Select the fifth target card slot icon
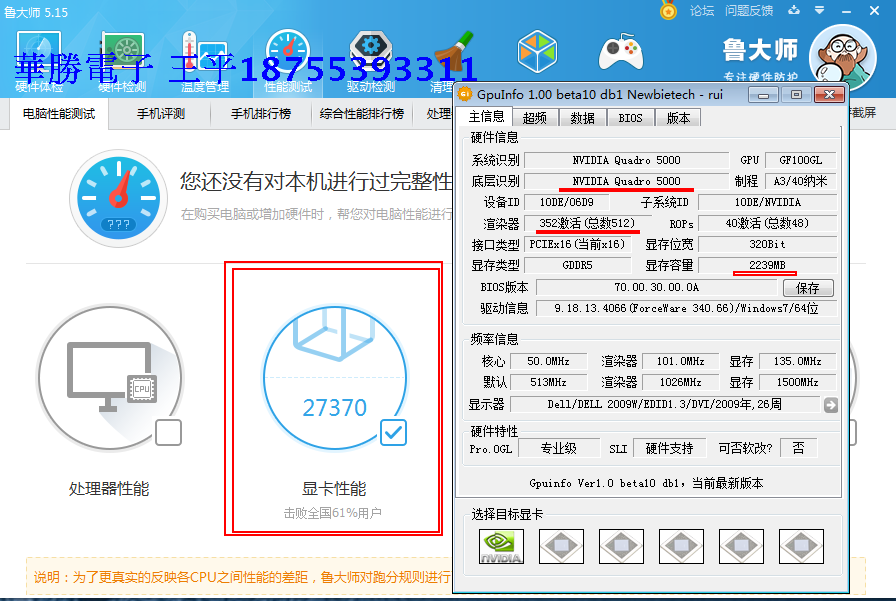The height and width of the screenshot is (601, 896). 741,547
